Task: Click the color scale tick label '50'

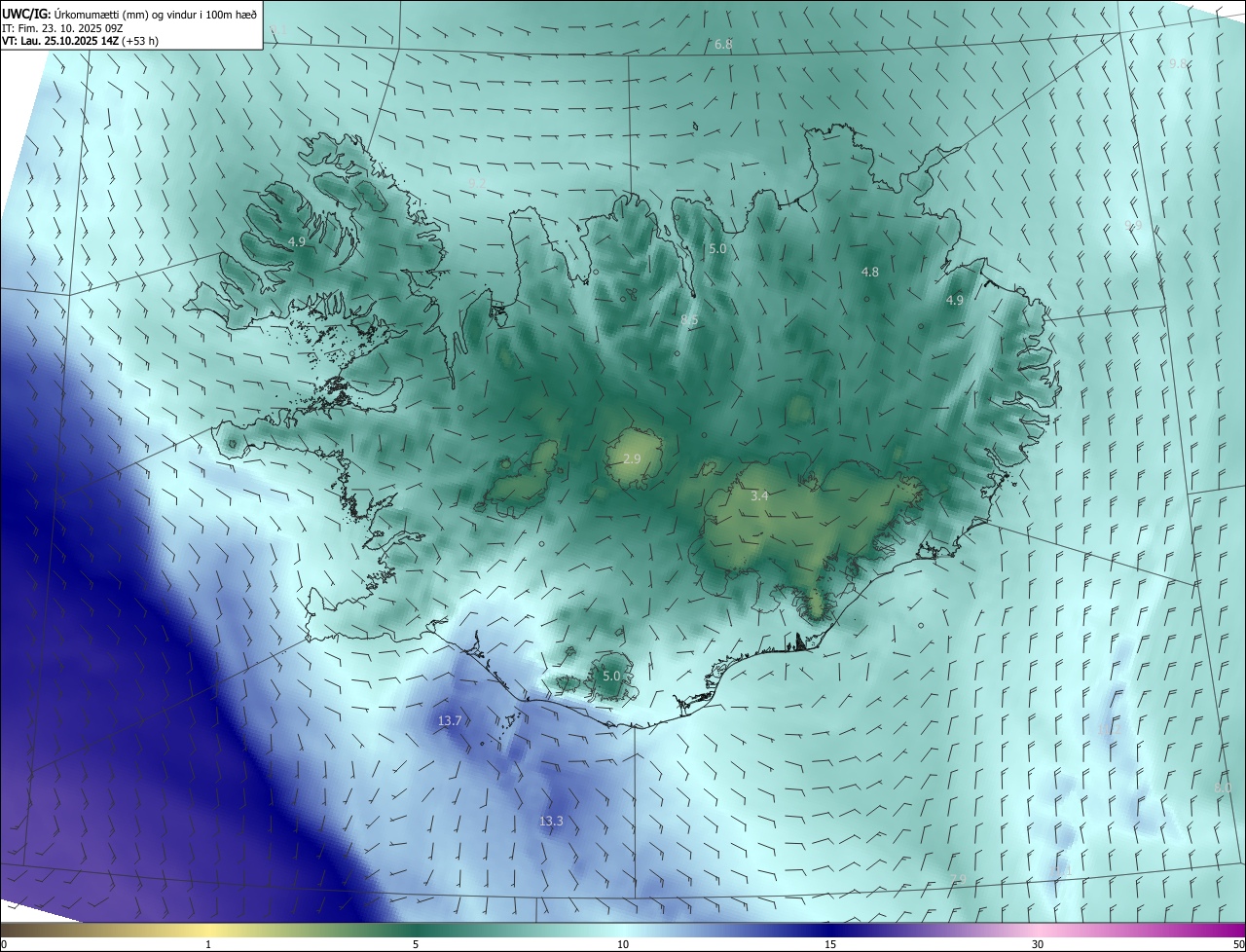Action: pos(1238,944)
